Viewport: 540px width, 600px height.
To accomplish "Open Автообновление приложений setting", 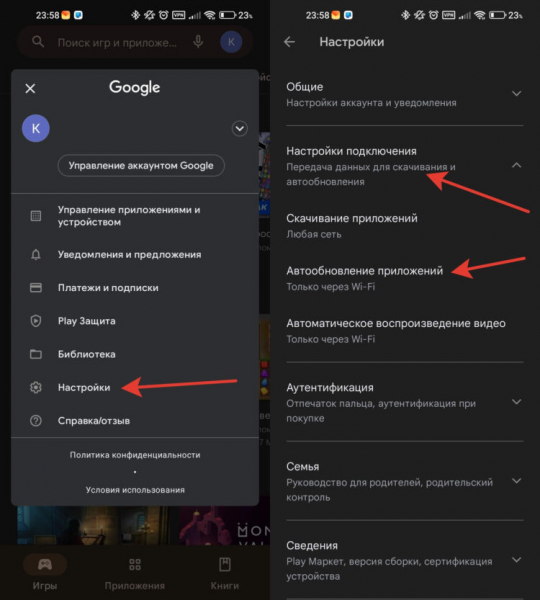I will (x=405, y=278).
